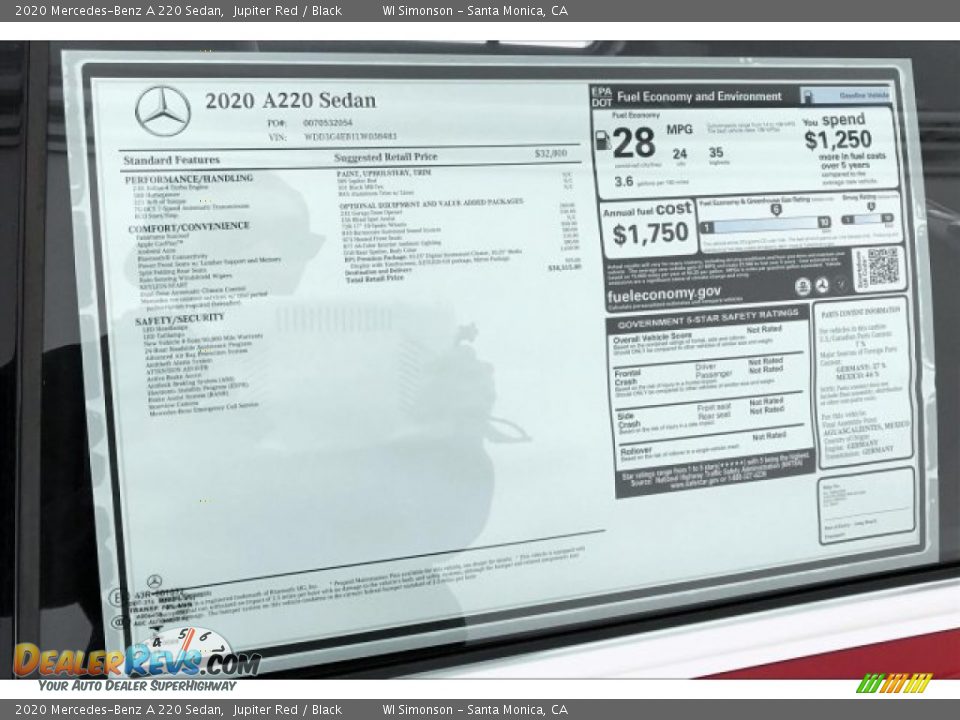Image resolution: width=960 pixels, height=720 pixels.
Task: Click the 'Standard Features' heading
Action: 171,160
